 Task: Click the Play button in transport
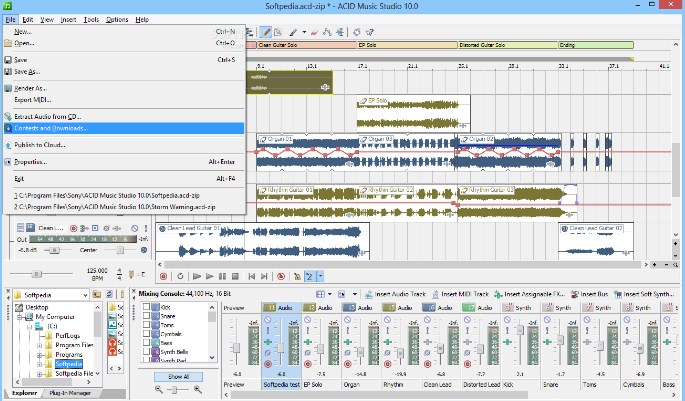tap(210, 276)
